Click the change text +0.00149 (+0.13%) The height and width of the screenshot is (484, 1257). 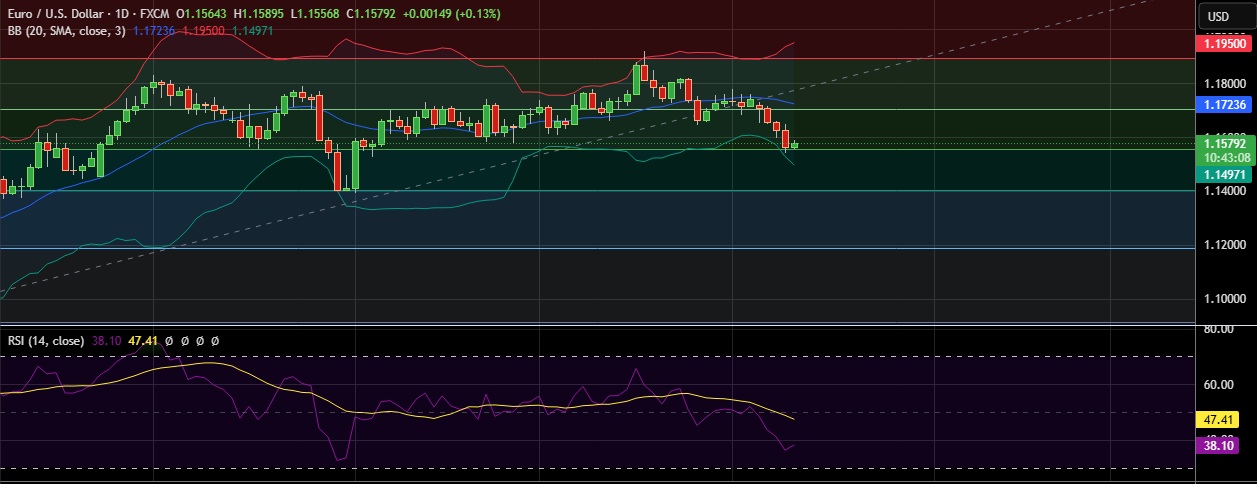pos(453,14)
